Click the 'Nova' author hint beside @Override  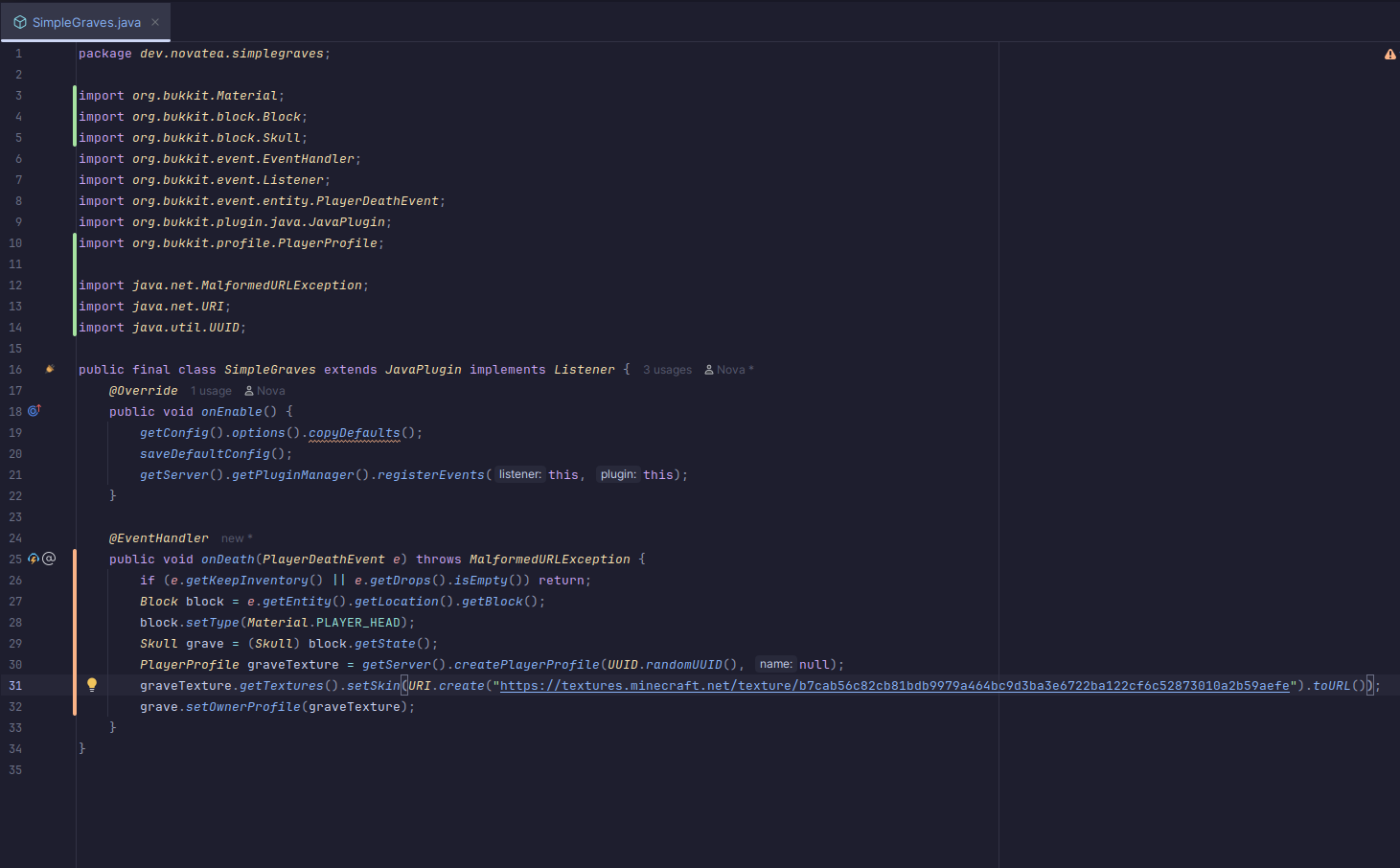pos(265,391)
